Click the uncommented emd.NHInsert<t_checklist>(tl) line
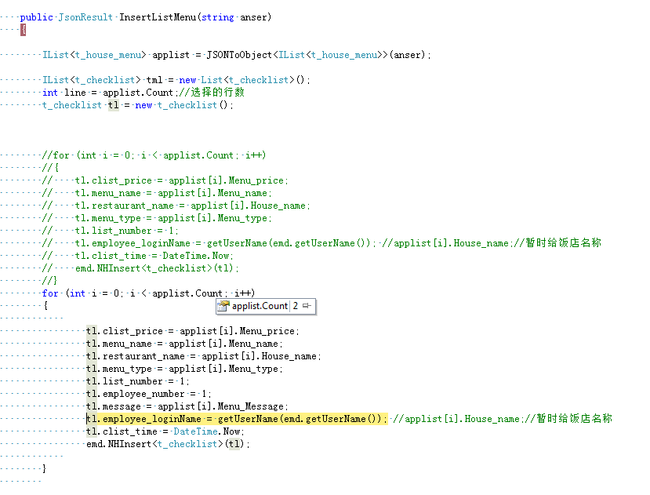Image resolution: width=650 pixels, height=495 pixels. pos(168,444)
